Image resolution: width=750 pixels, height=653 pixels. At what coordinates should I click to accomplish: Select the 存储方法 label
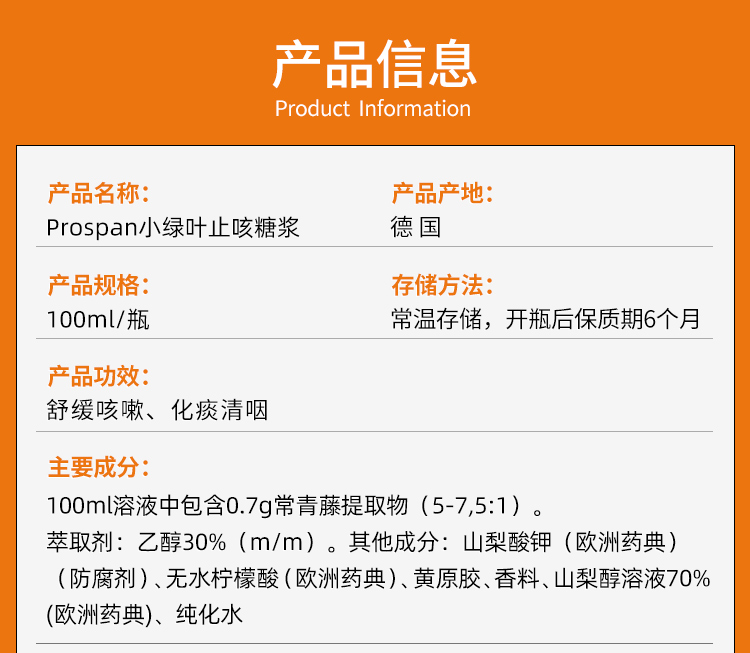point(442,285)
